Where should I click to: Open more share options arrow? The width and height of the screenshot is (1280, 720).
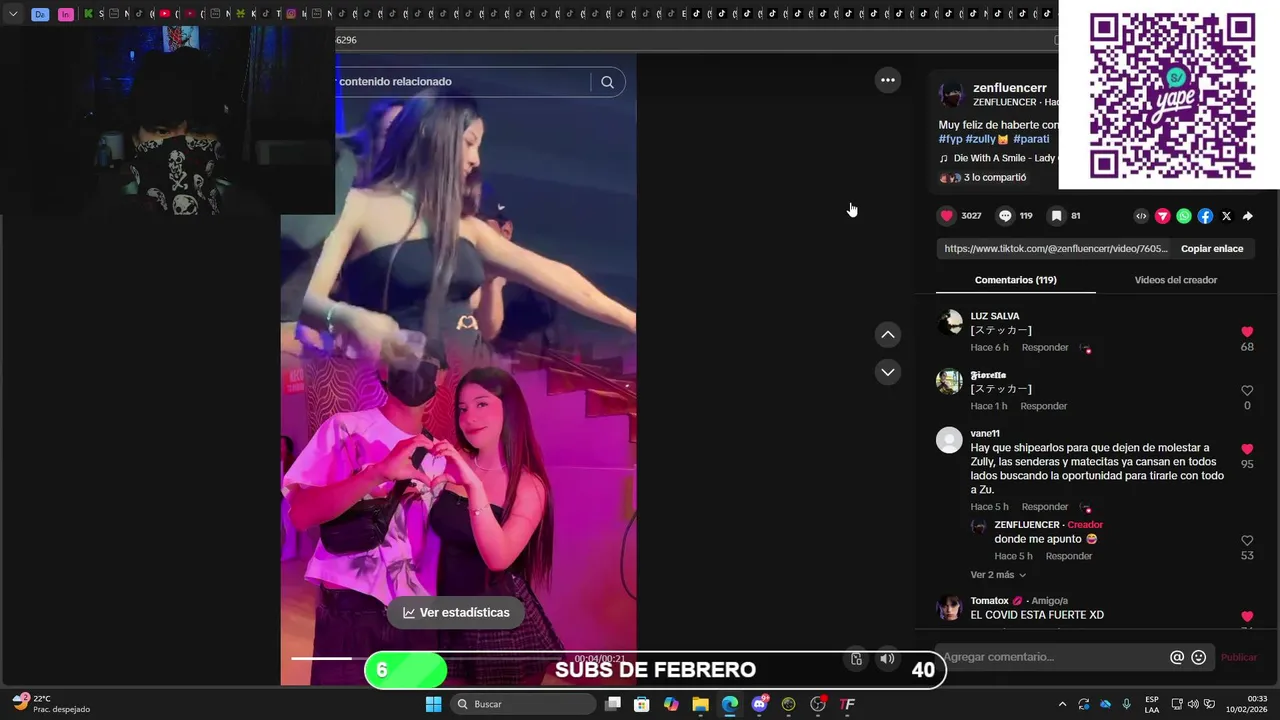1248,216
